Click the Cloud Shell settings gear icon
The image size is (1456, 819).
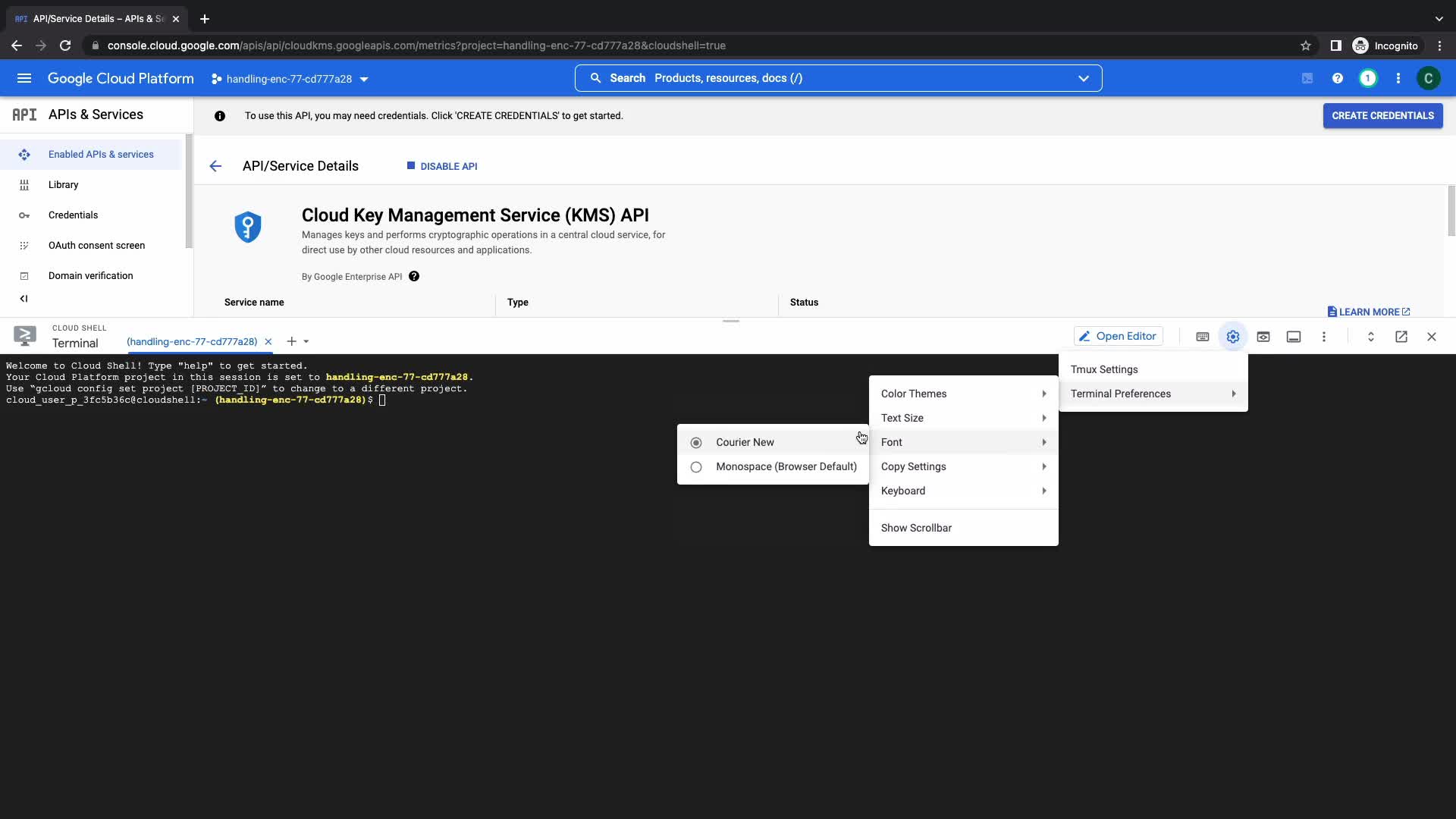coord(1233,337)
